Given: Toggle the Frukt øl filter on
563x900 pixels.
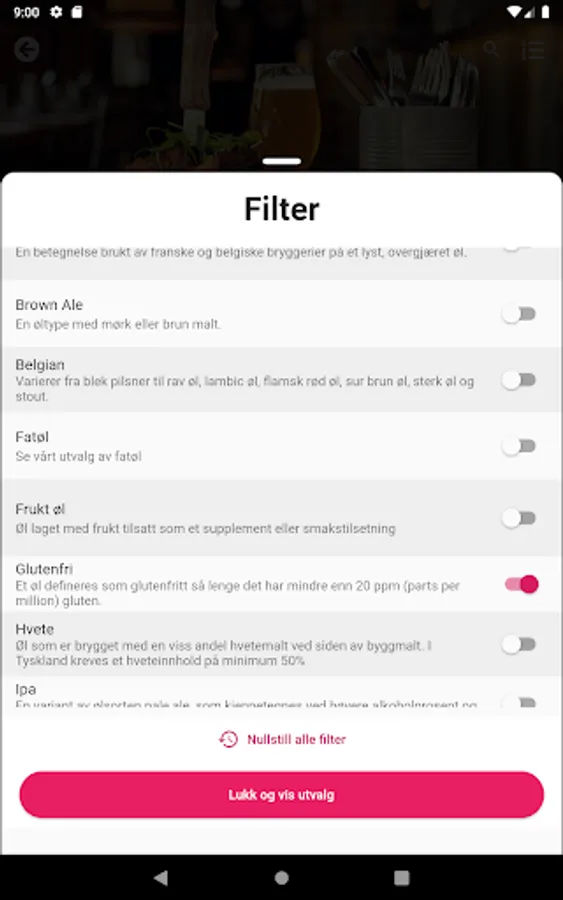Looking at the screenshot, I should pos(519,518).
